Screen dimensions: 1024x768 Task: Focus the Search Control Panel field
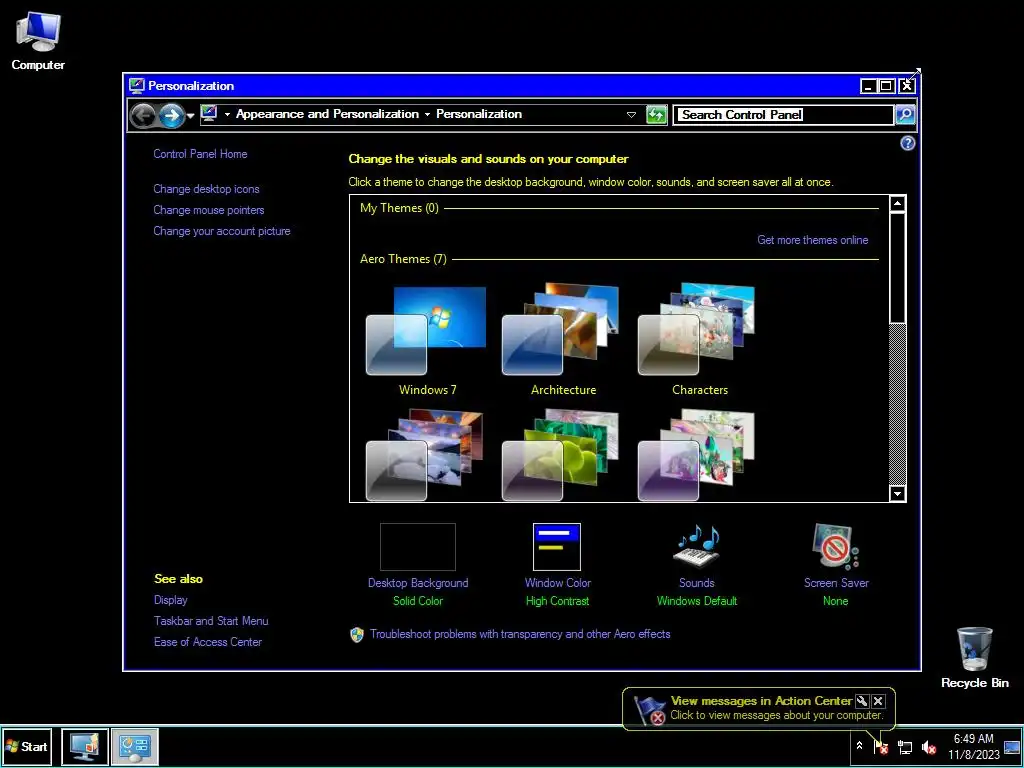point(783,114)
